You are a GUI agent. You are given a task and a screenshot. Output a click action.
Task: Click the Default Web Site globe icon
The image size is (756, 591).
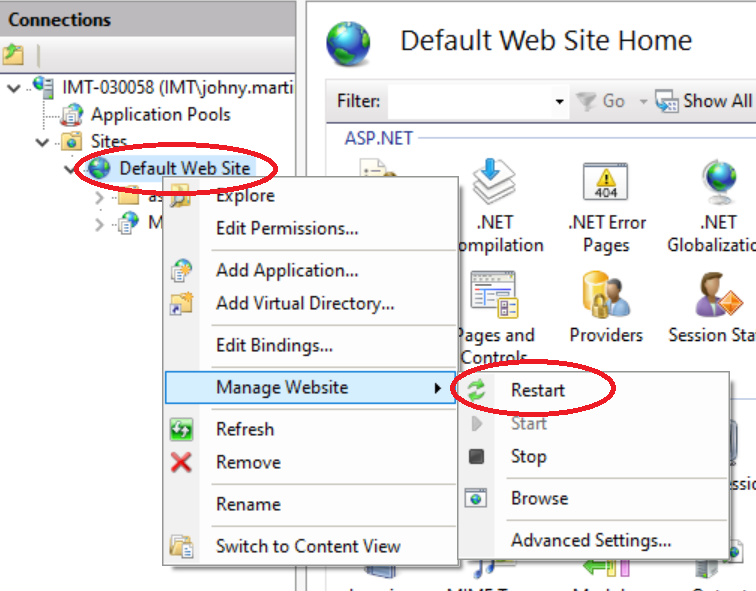pos(100,168)
